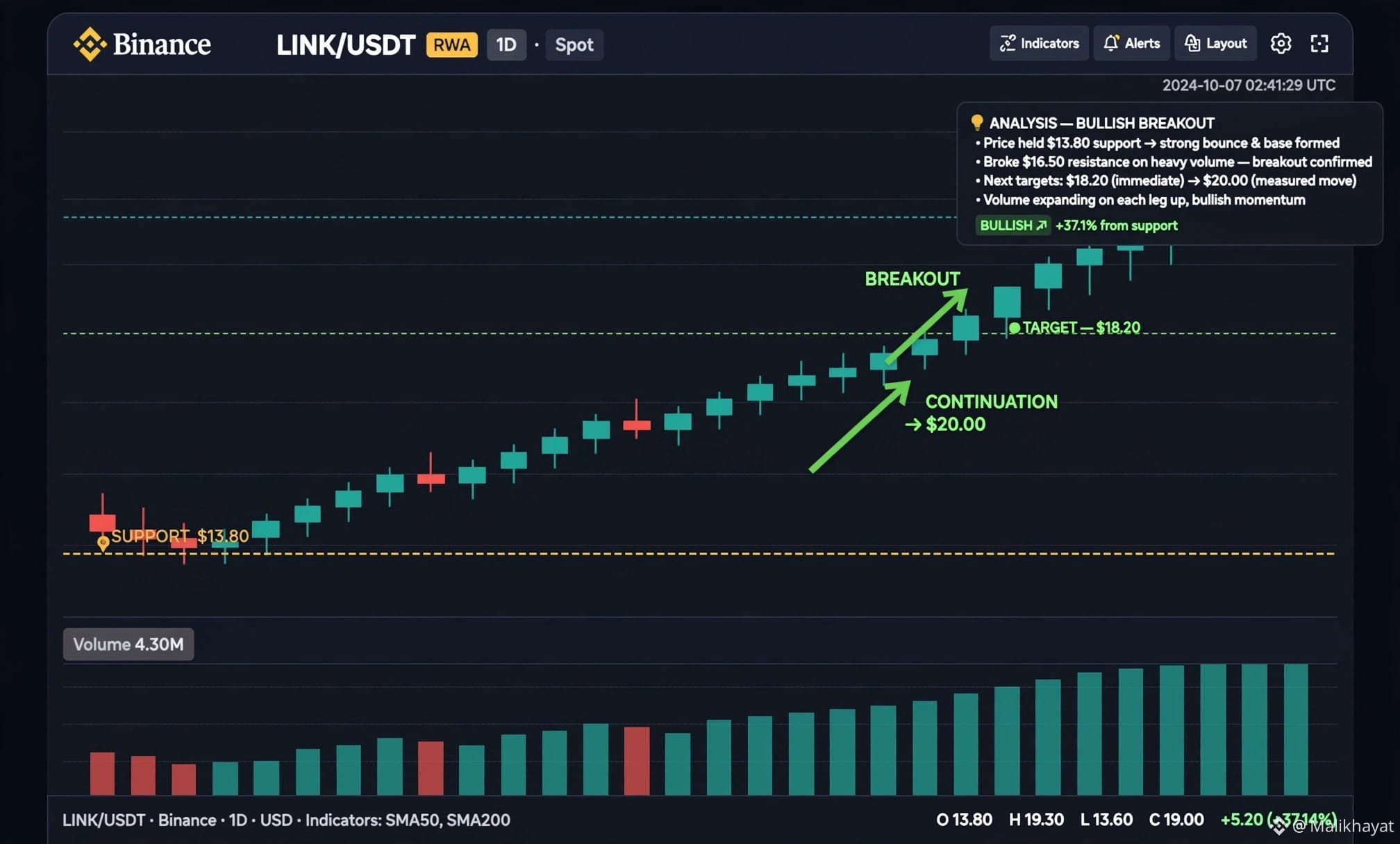Click the Volume expanding bullet line
The image size is (1400, 844).
click(1140, 200)
